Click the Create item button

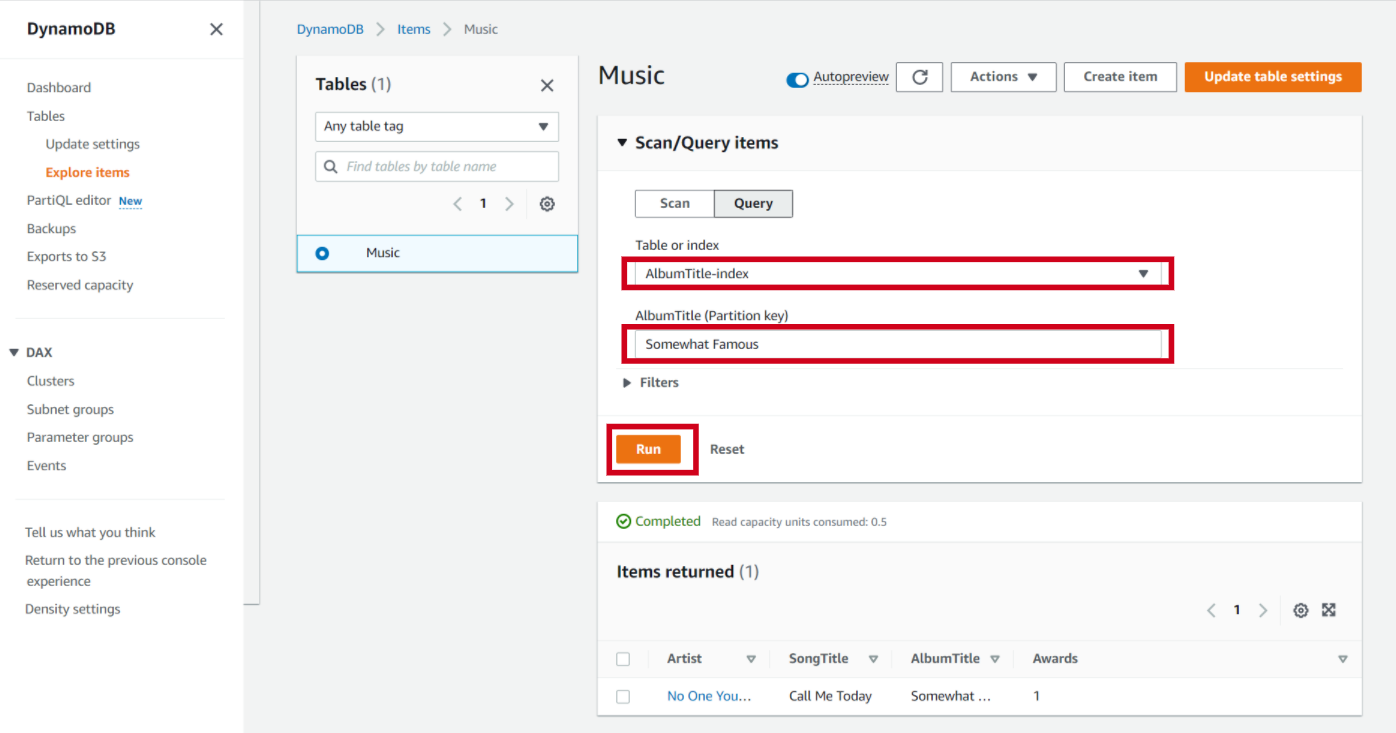[x=1120, y=77]
